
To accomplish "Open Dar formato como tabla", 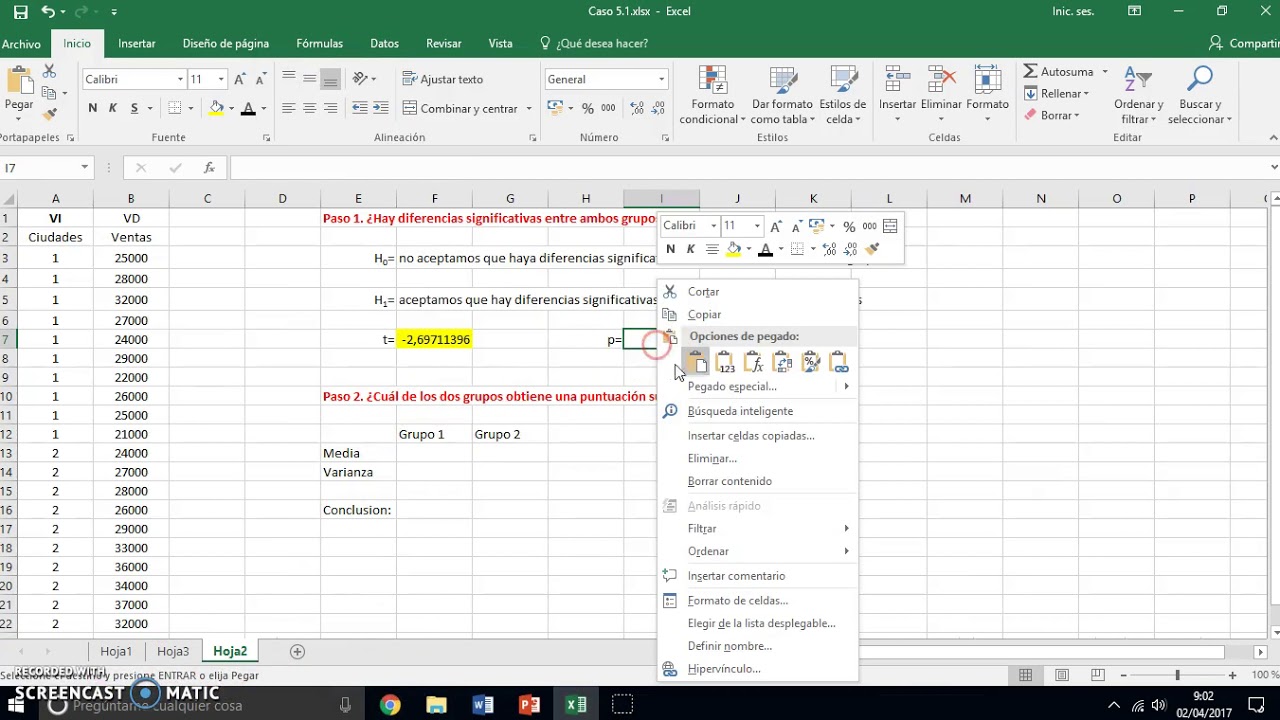I will coord(782,96).
